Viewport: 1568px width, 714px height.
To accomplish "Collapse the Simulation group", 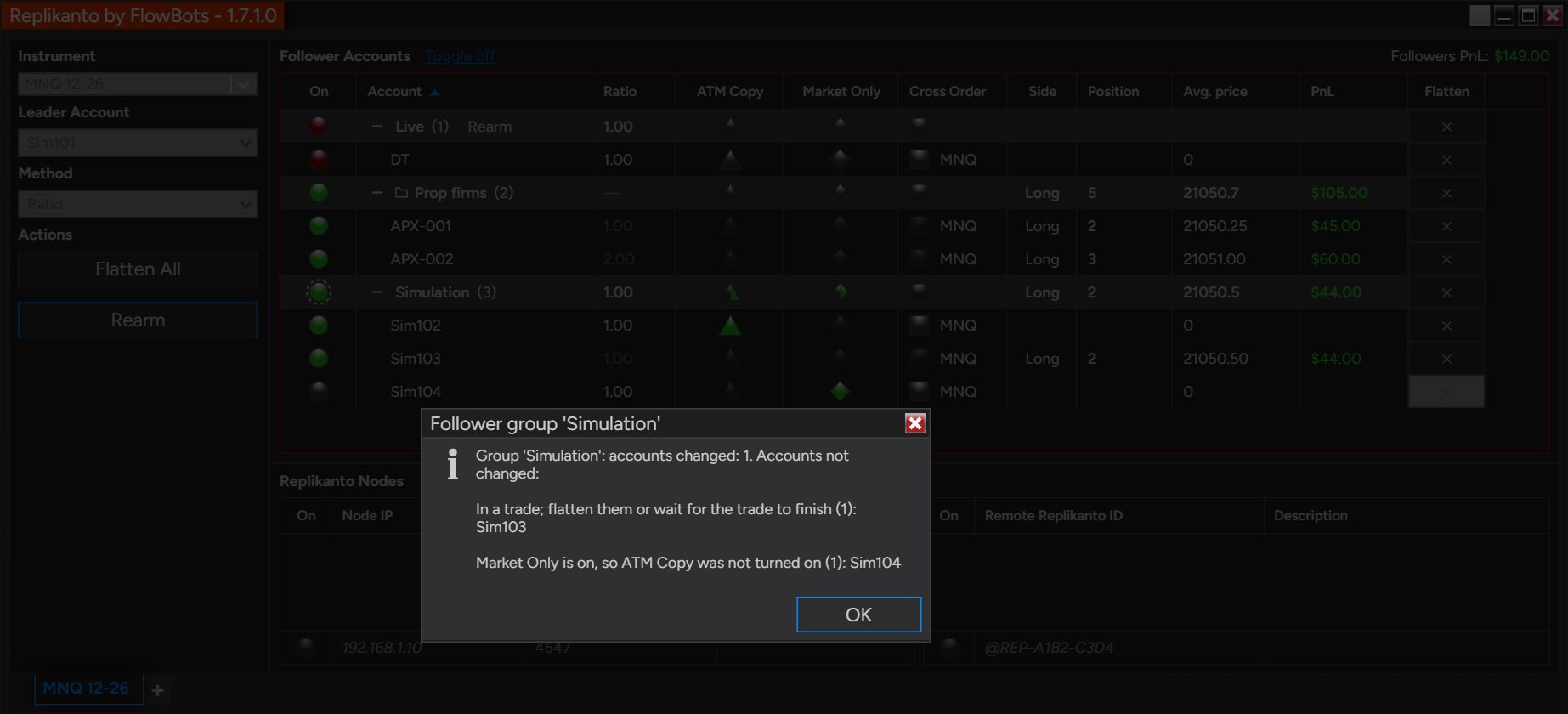I will click(x=376, y=292).
